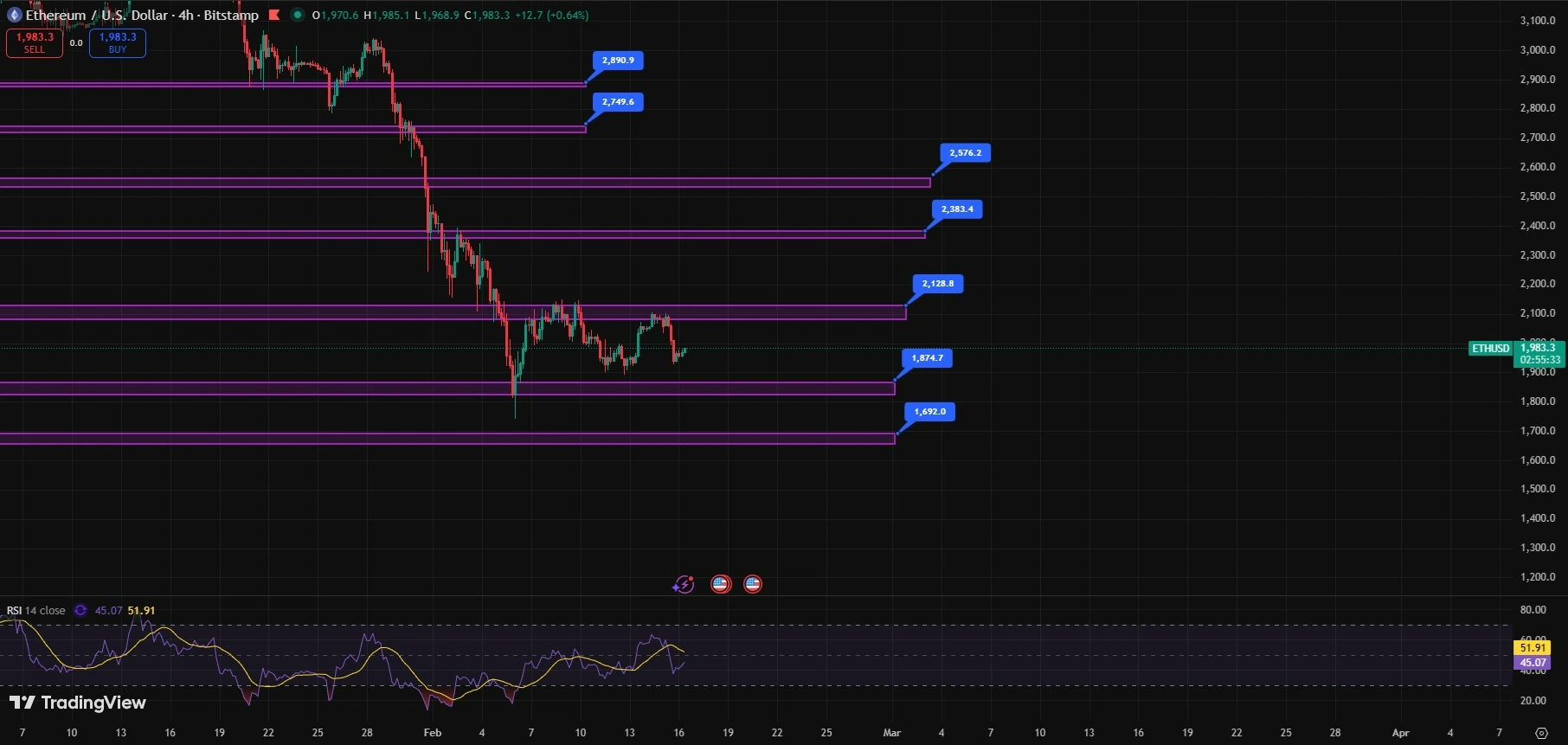Image resolution: width=1568 pixels, height=745 pixels.
Task: Click the red flag icon beside Bitstamp
Action: (274, 15)
